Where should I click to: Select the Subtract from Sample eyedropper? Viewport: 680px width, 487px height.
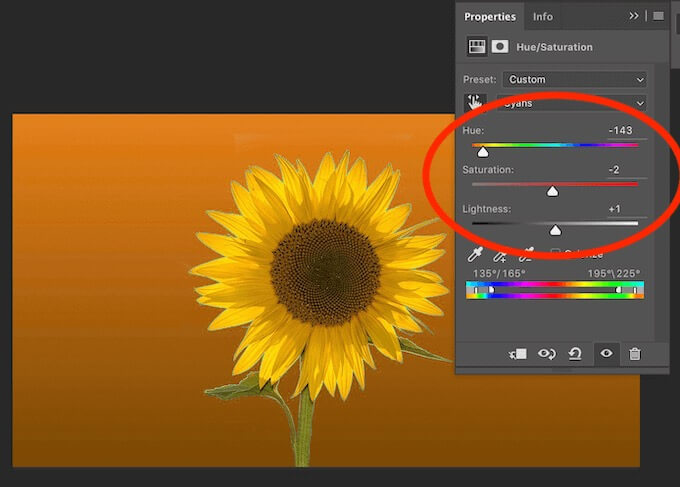[525, 257]
